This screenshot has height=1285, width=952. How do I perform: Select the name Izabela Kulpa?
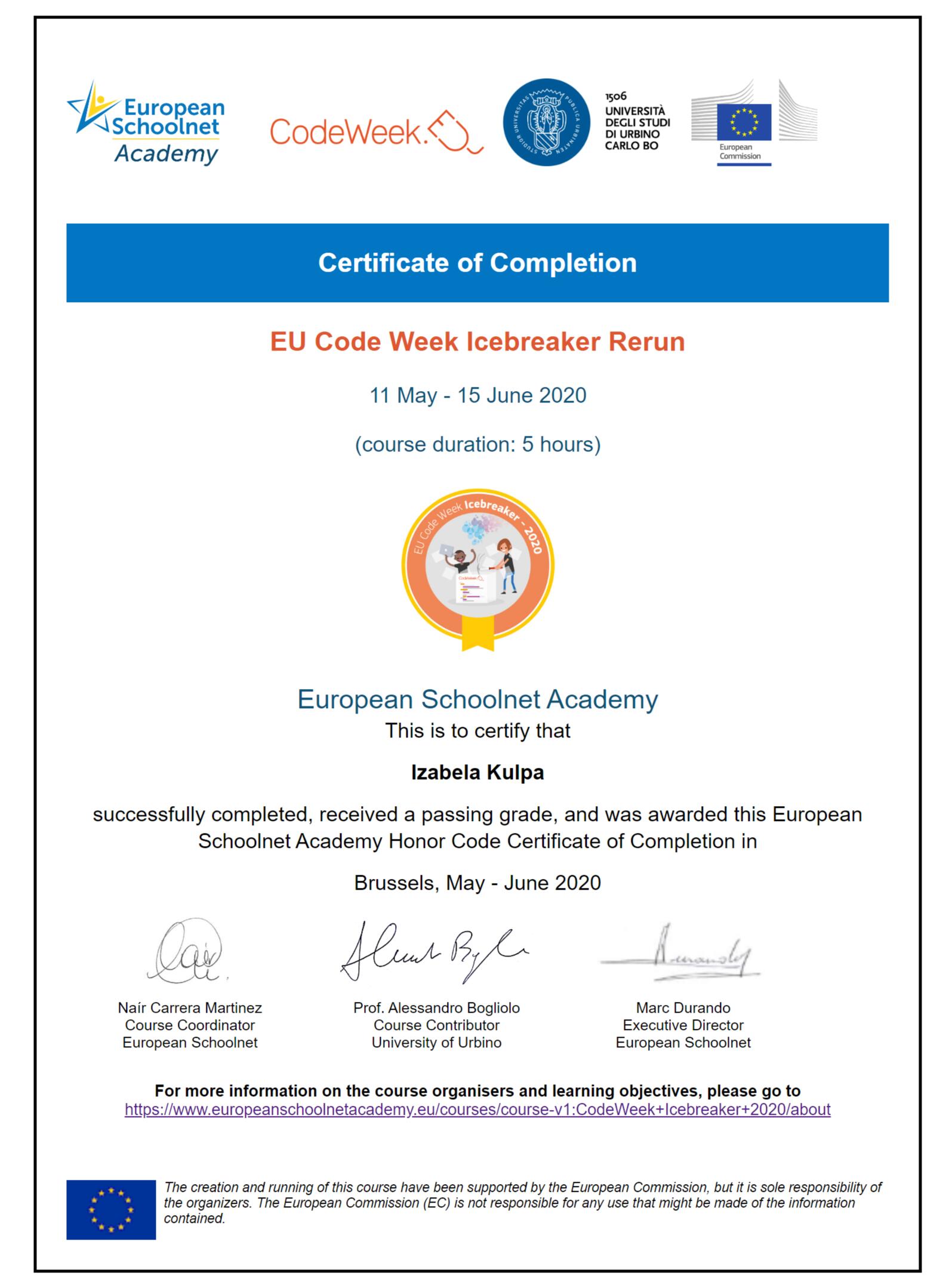pos(477,773)
